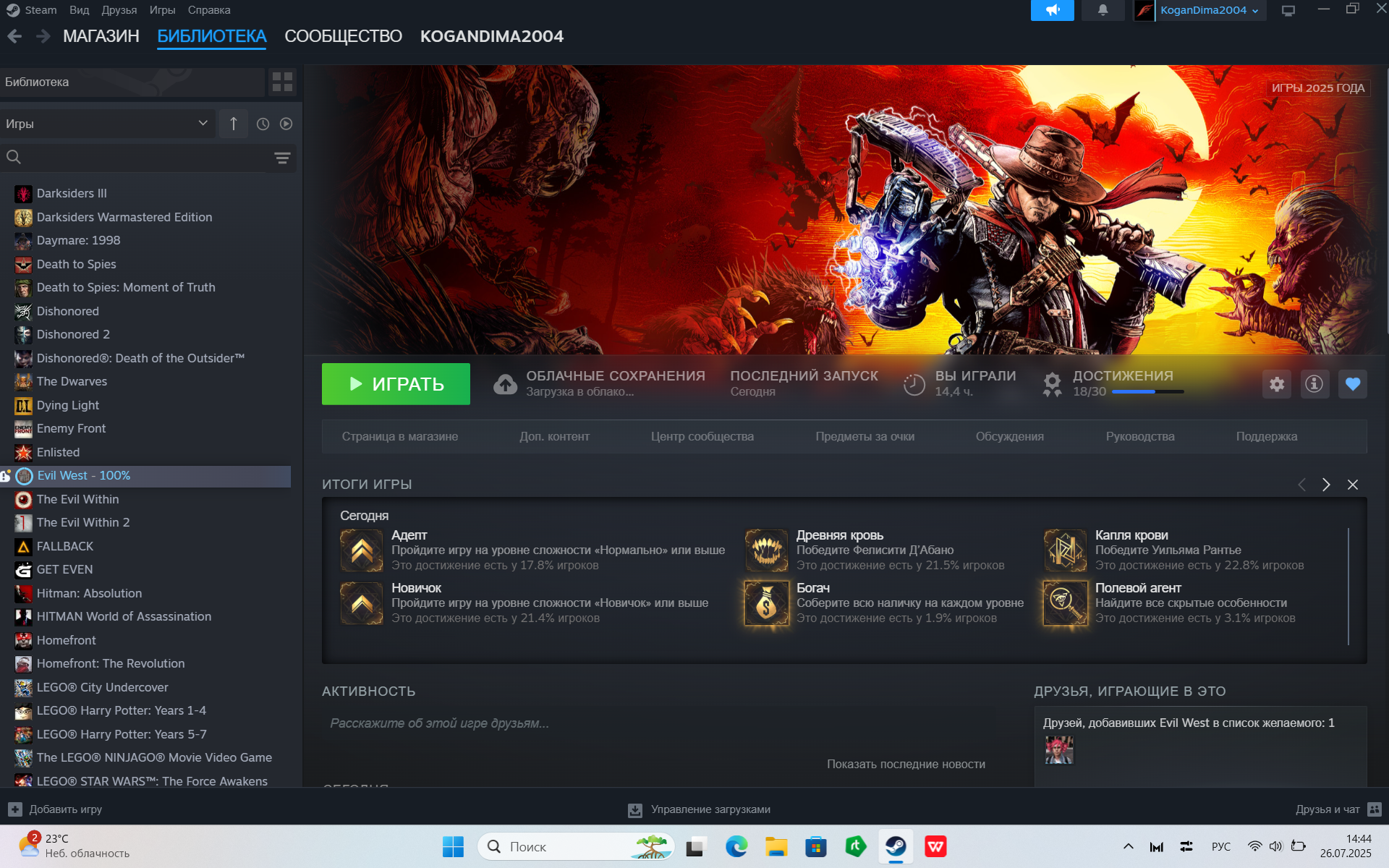
Task: Show ready-to-play games filter icon
Action: click(286, 124)
